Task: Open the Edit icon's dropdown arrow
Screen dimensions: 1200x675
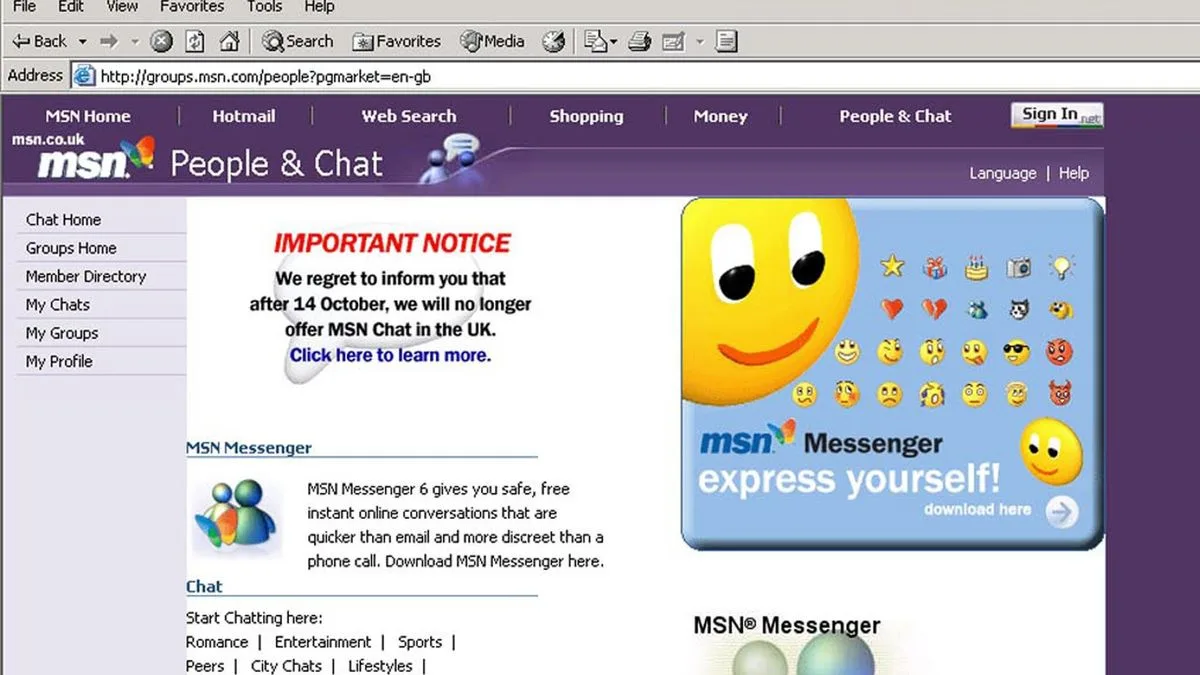Action: pos(700,42)
